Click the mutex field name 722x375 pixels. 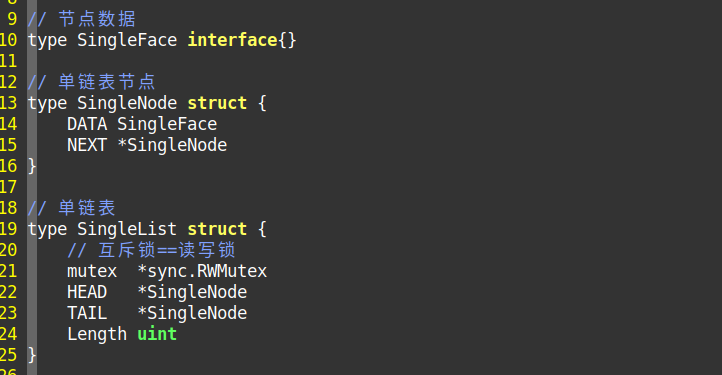[x=92, y=271]
